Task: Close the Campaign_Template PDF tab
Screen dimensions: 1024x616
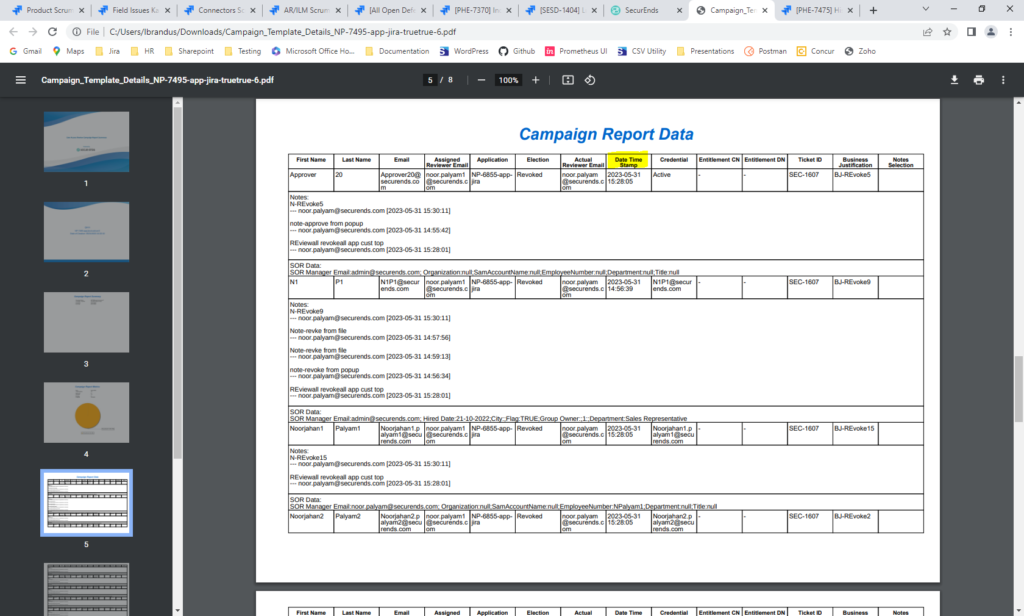Action: [765, 10]
